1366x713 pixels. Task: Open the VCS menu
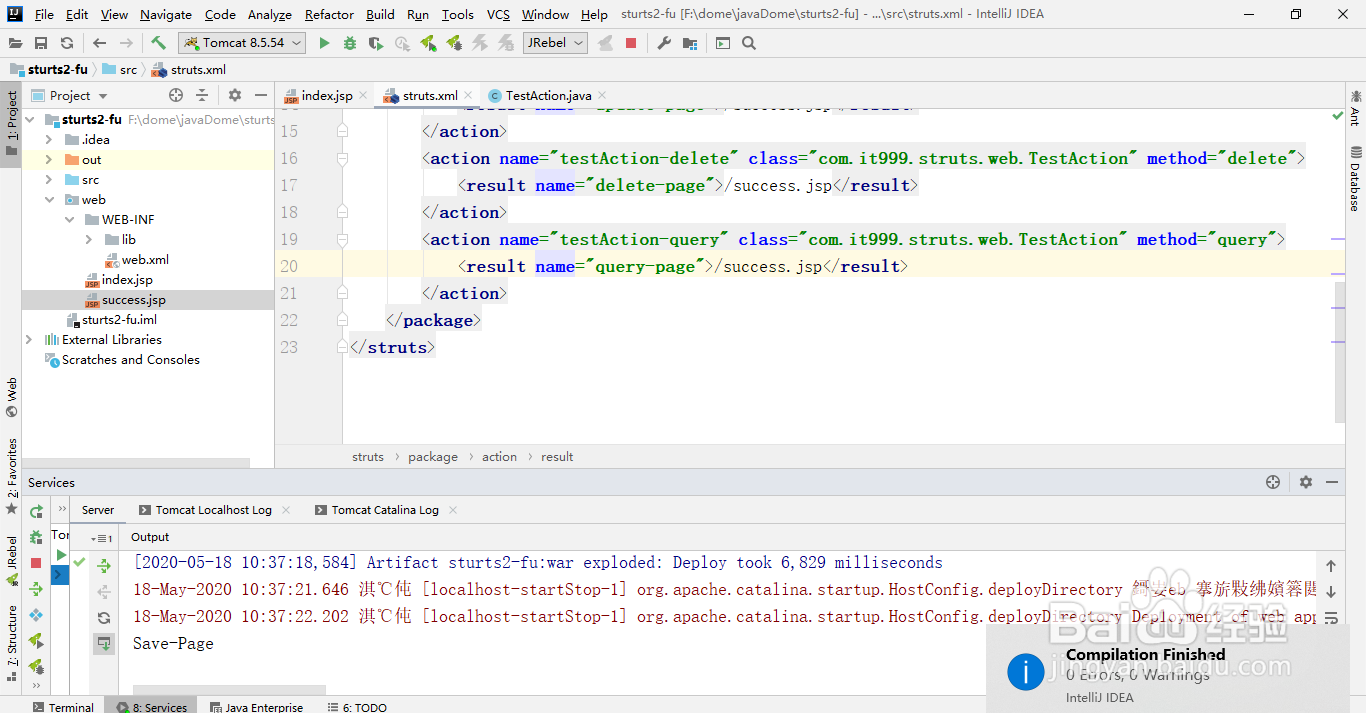point(498,14)
